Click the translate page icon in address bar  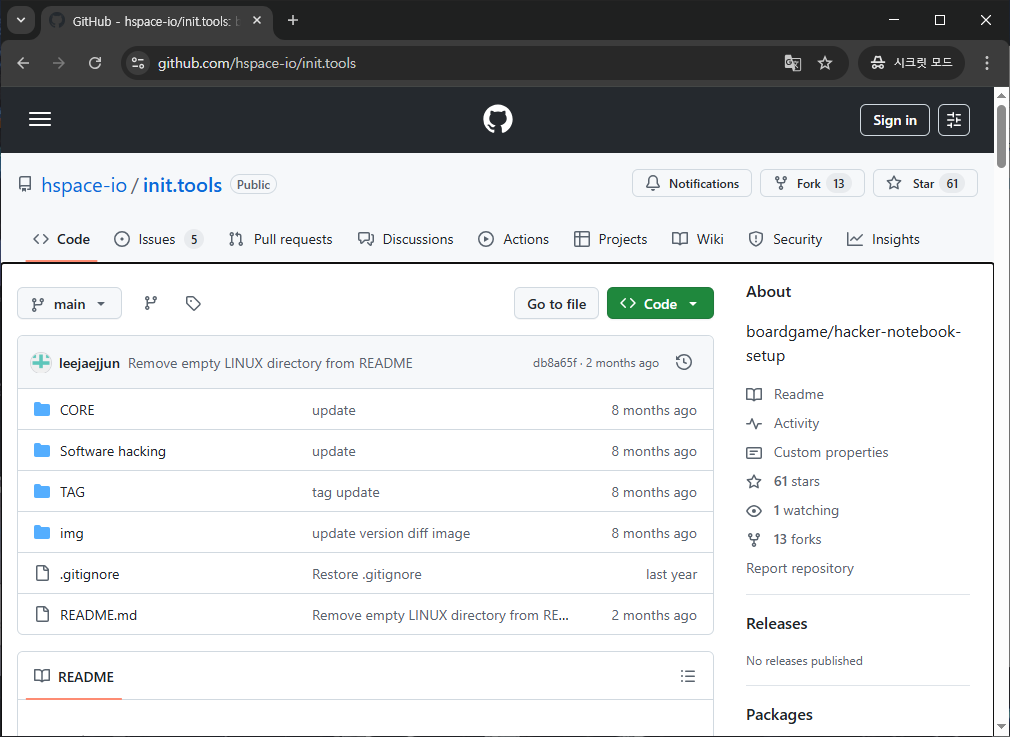click(x=792, y=63)
